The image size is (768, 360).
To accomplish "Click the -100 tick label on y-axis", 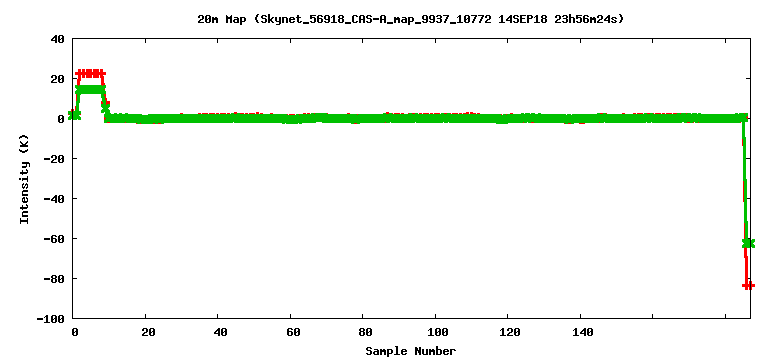I will point(51,319).
